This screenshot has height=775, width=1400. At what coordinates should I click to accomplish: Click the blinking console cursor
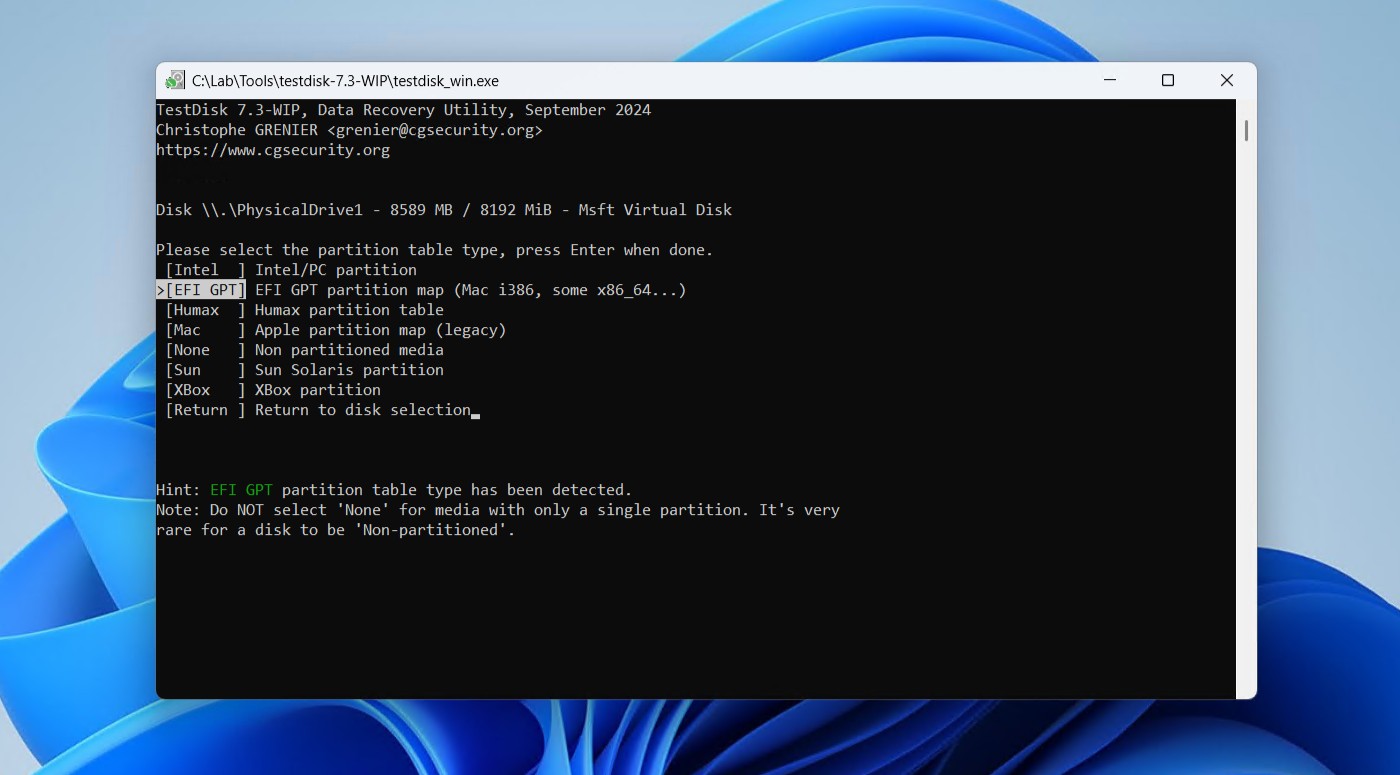pyautogui.click(x=476, y=413)
